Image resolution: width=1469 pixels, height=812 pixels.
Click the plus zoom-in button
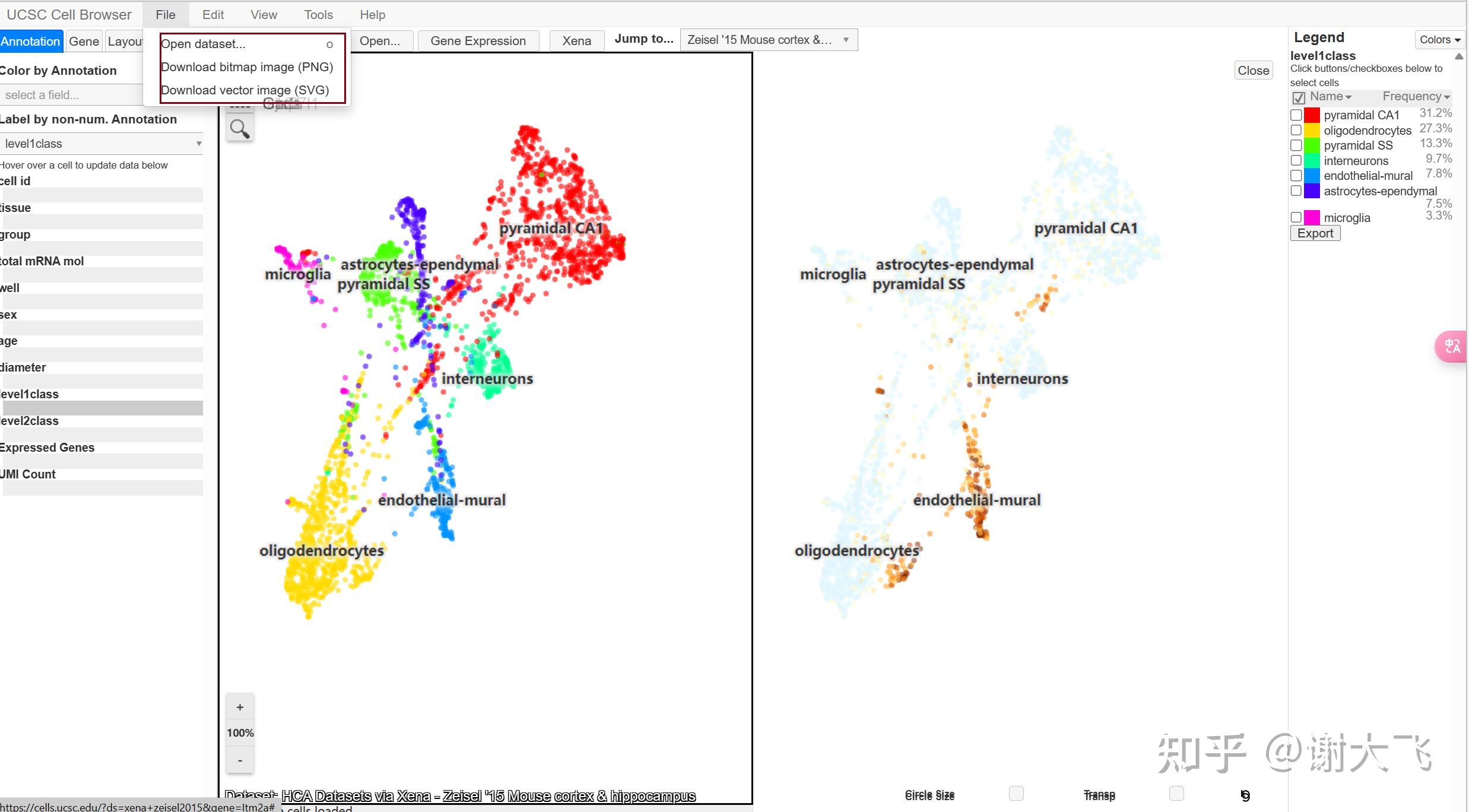point(240,707)
